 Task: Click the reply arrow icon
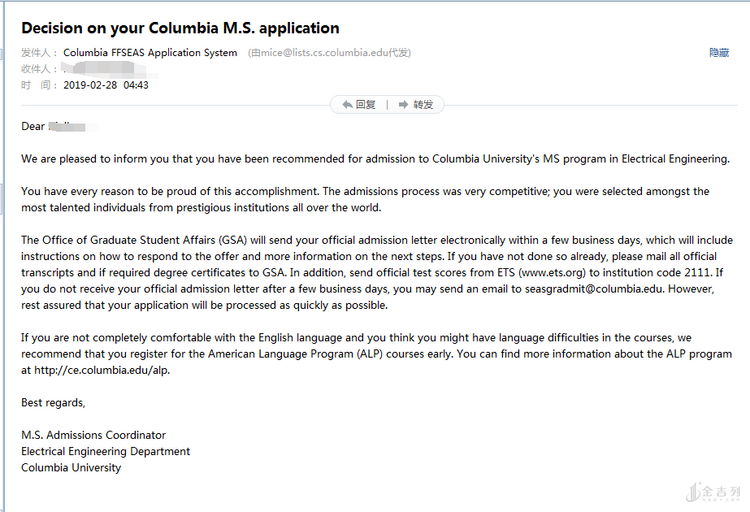tap(347, 105)
